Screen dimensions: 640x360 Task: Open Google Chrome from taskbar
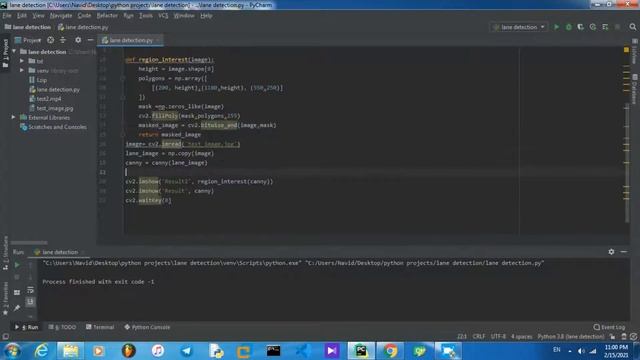[390, 351]
